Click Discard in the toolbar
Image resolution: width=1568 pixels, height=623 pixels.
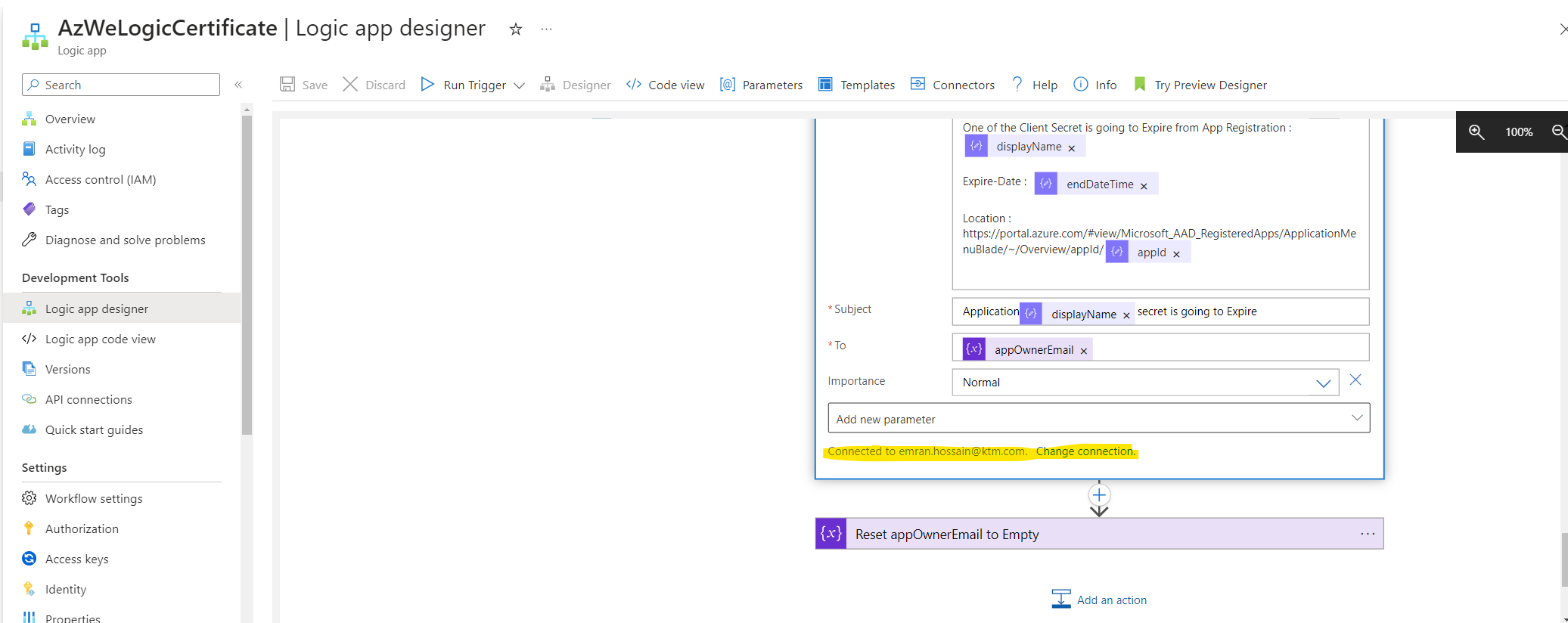(374, 85)
